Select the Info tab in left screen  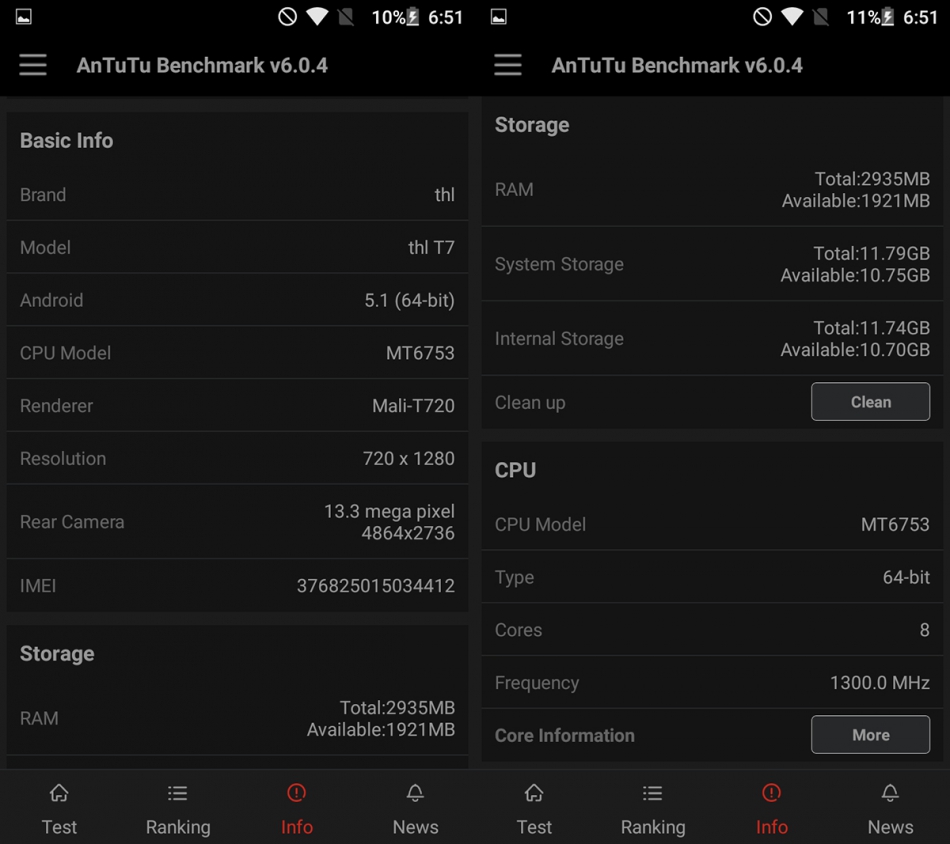pos(297,809)
